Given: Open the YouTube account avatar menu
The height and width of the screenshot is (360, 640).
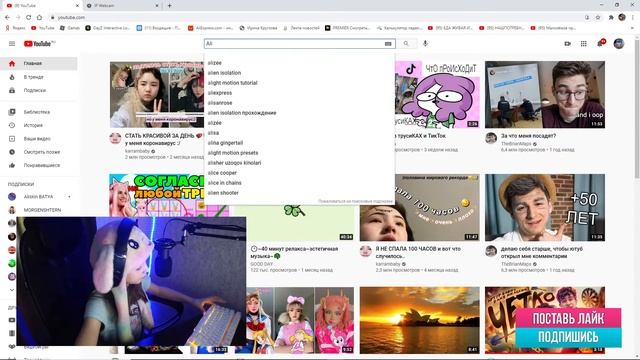Looking at the screenshot, I should coord(619,44).
